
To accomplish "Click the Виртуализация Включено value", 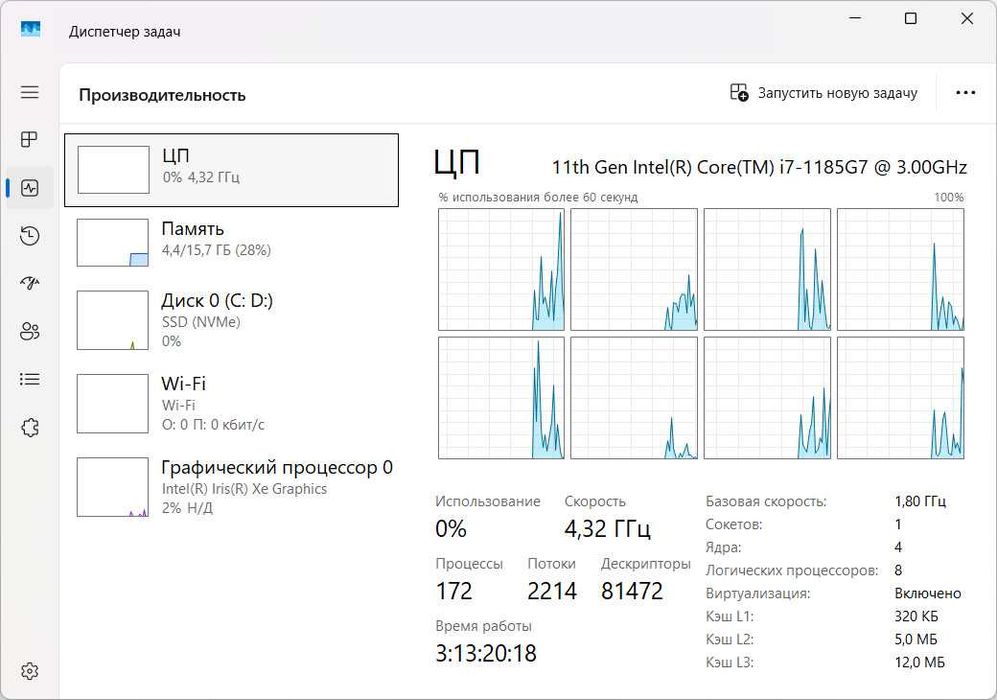I will point(928,593).
